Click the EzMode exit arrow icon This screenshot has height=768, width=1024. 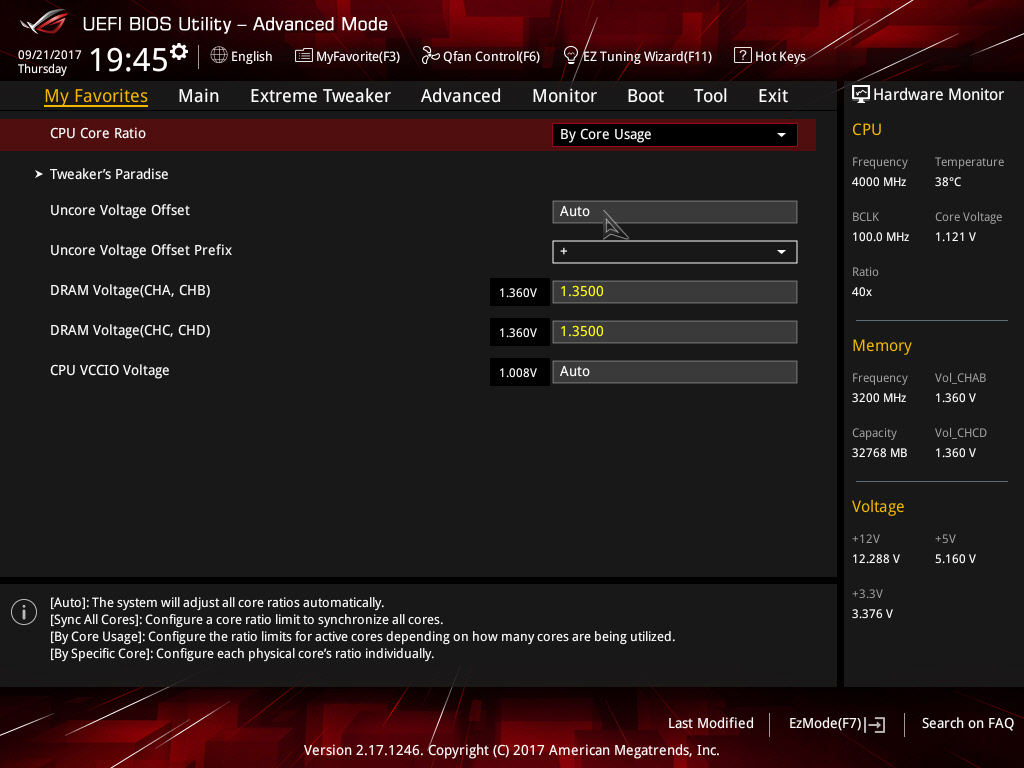tap(875, 724)
